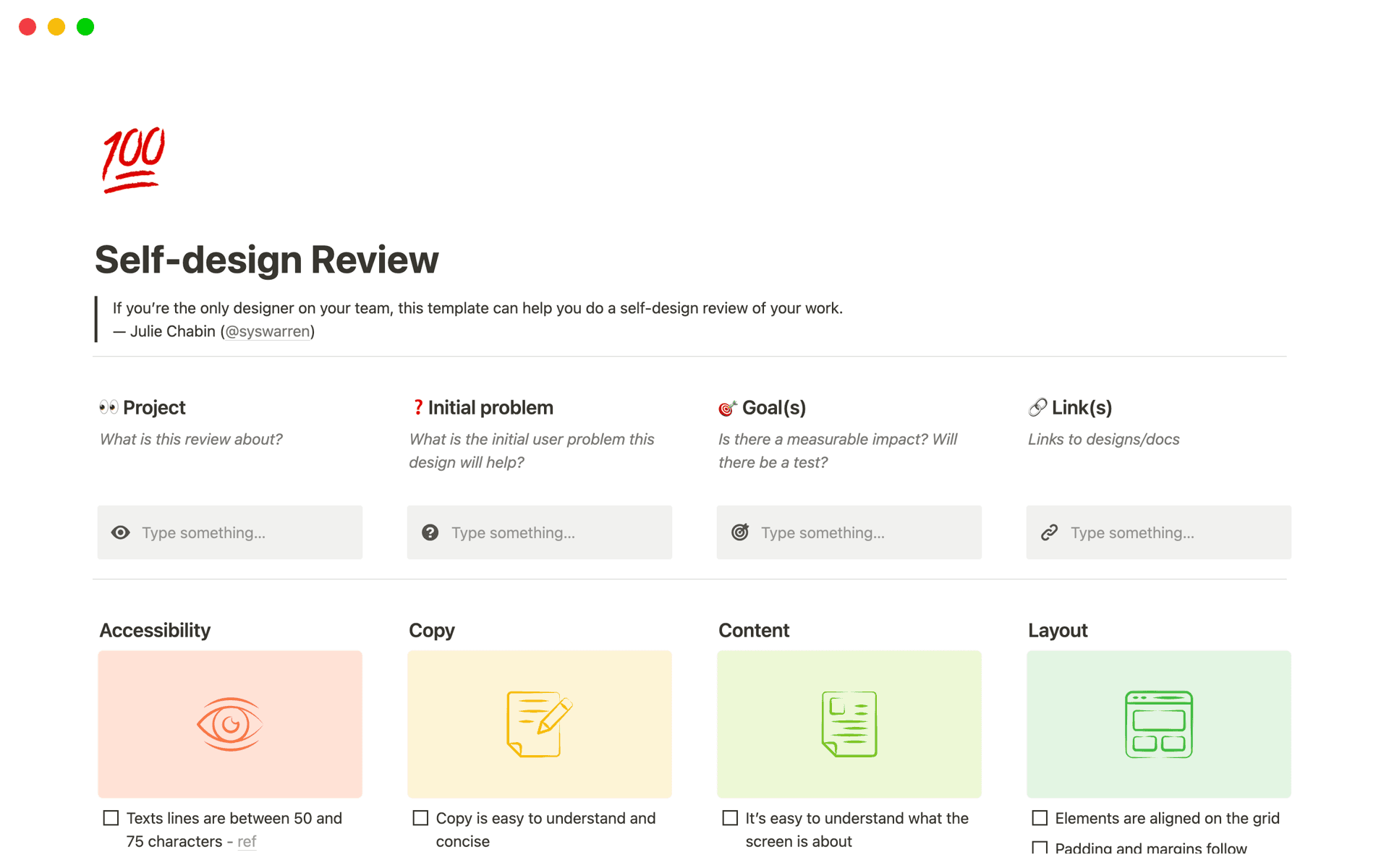Click the Self-design Review page title
Screen dimensions: 1389x868
click(x=267, y=260)
